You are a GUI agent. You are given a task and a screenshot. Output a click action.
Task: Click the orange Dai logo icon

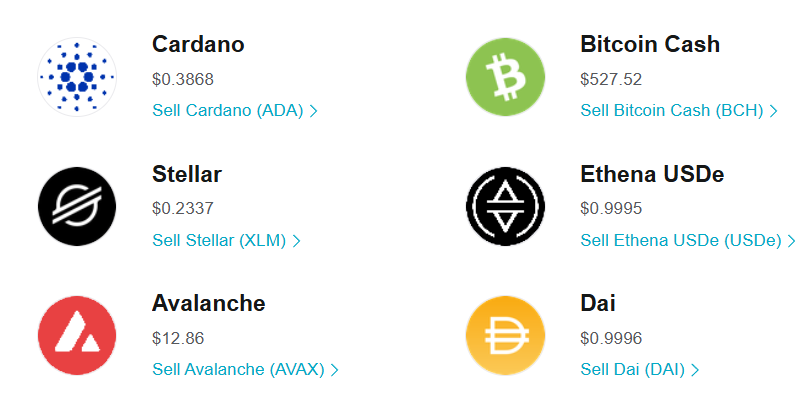pyautogui.click(x=506, y=336)
